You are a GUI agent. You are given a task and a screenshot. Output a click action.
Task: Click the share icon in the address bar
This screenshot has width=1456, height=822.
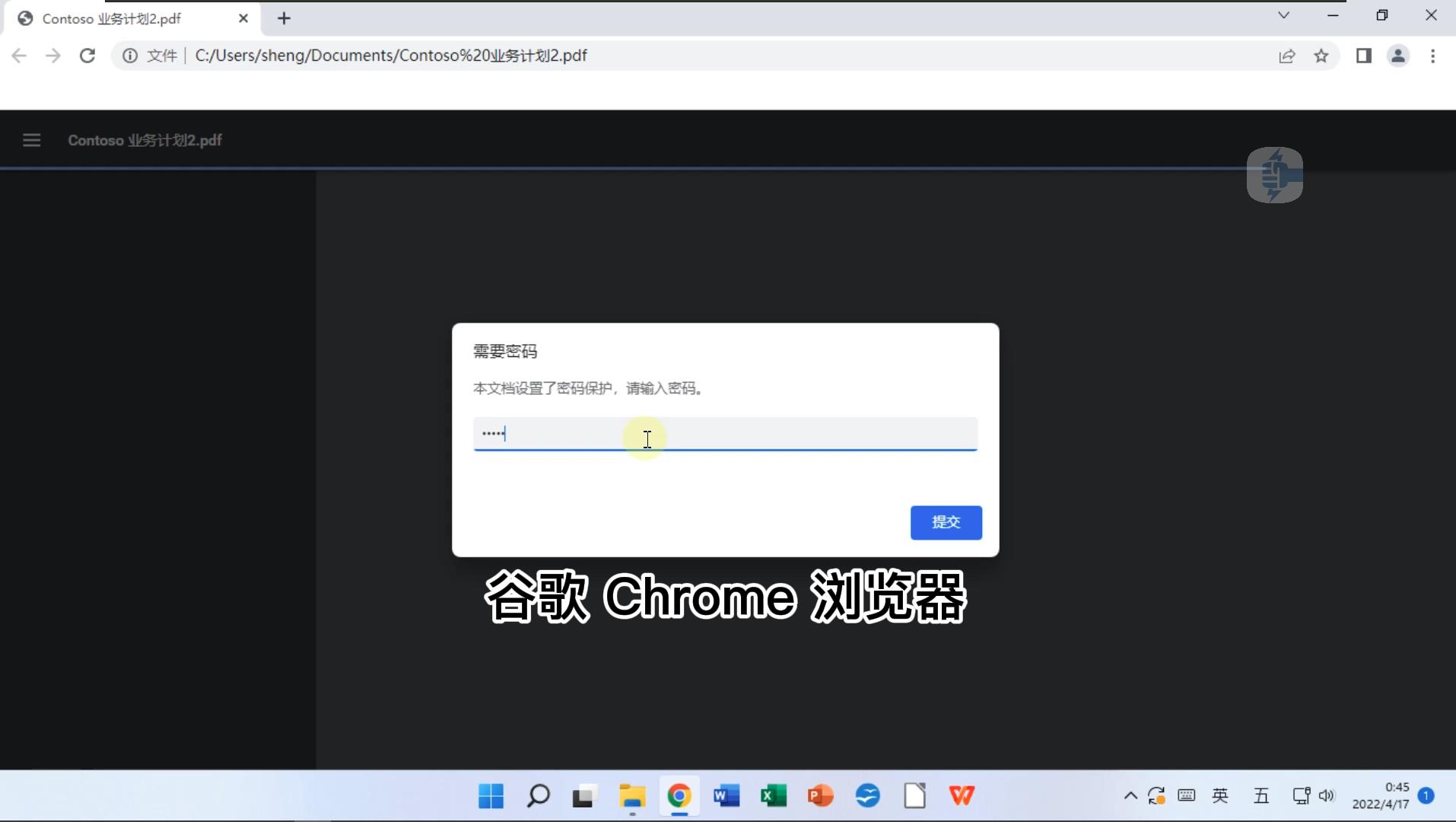tap(1287, 56)
